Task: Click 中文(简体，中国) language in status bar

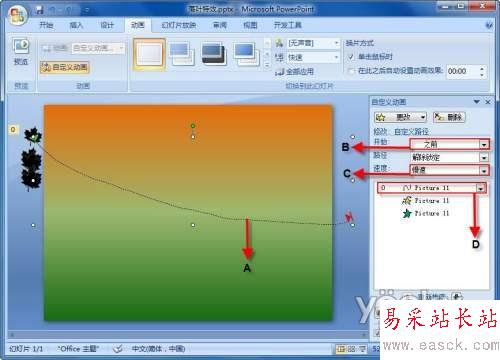Action: coord(158,349)
